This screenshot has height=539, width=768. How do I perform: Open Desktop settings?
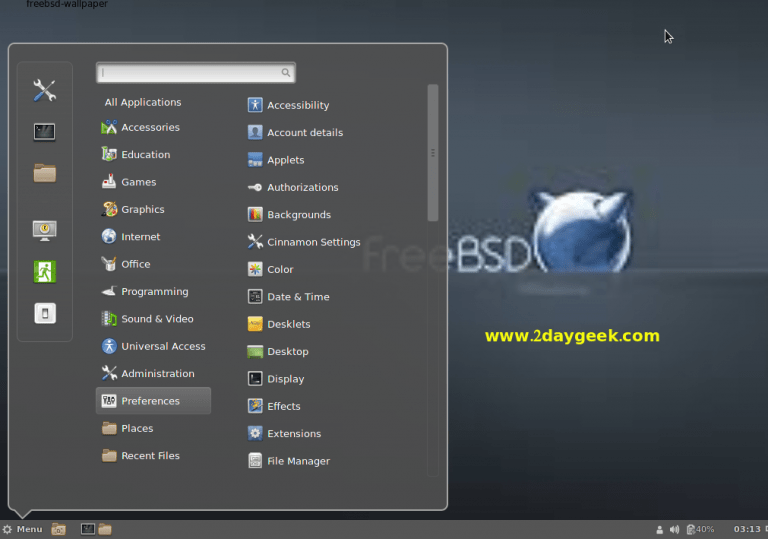278,352
